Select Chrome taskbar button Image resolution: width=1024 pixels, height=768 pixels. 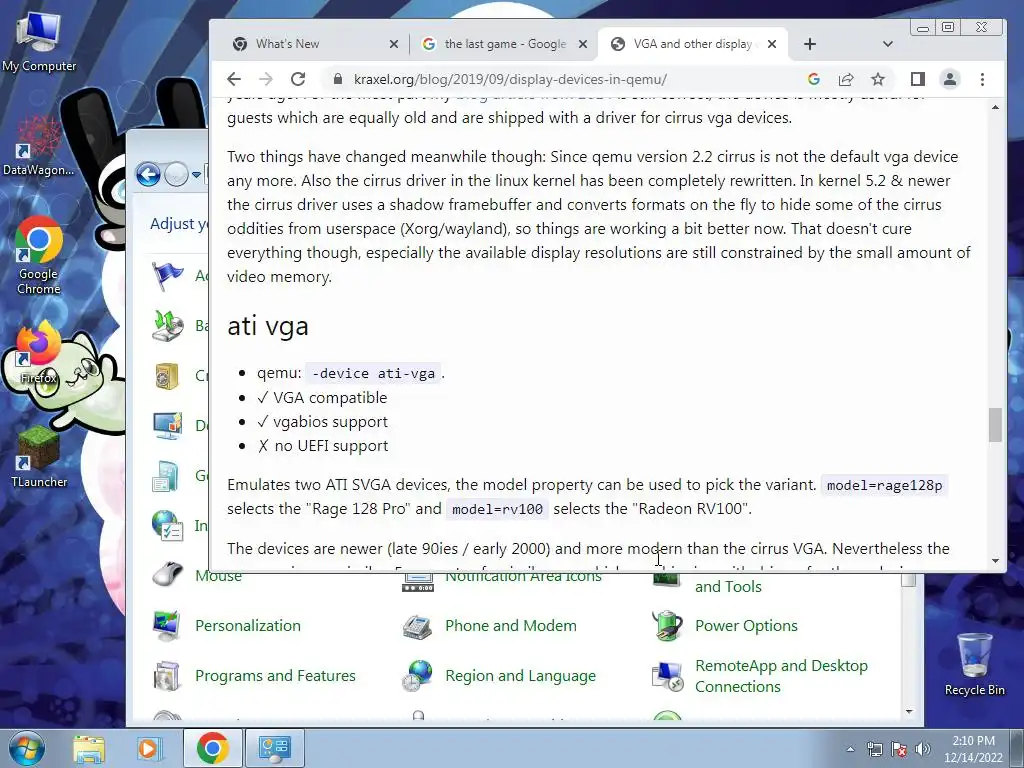(x=212, y=748)
